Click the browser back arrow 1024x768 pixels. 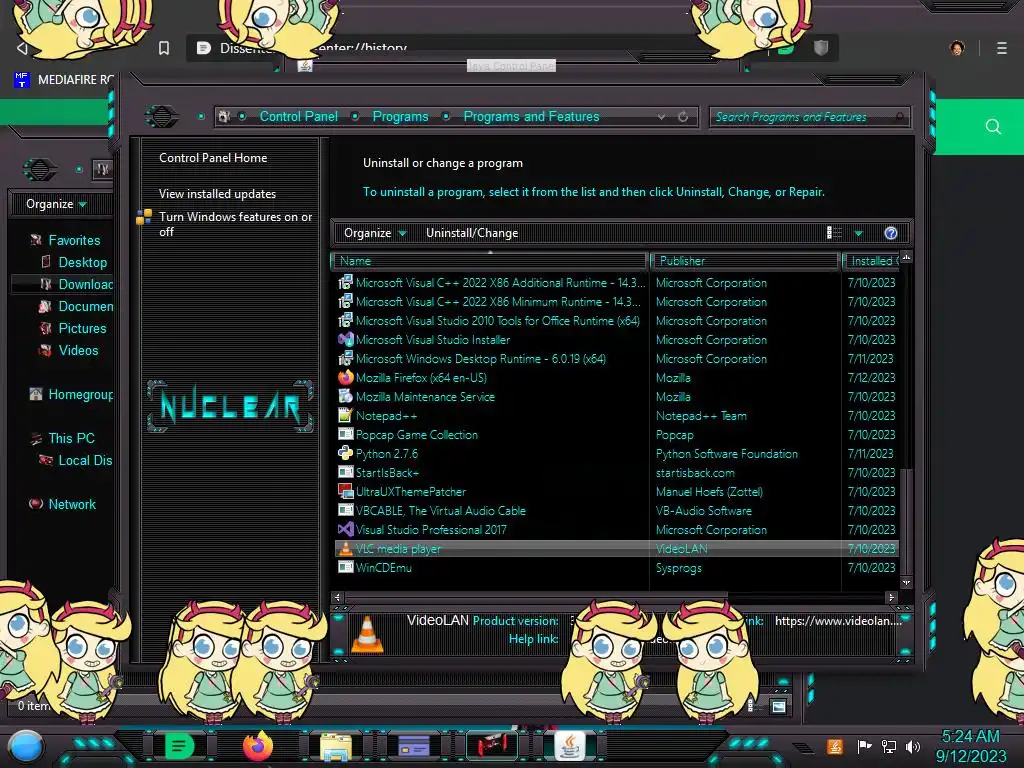(22, 48)
